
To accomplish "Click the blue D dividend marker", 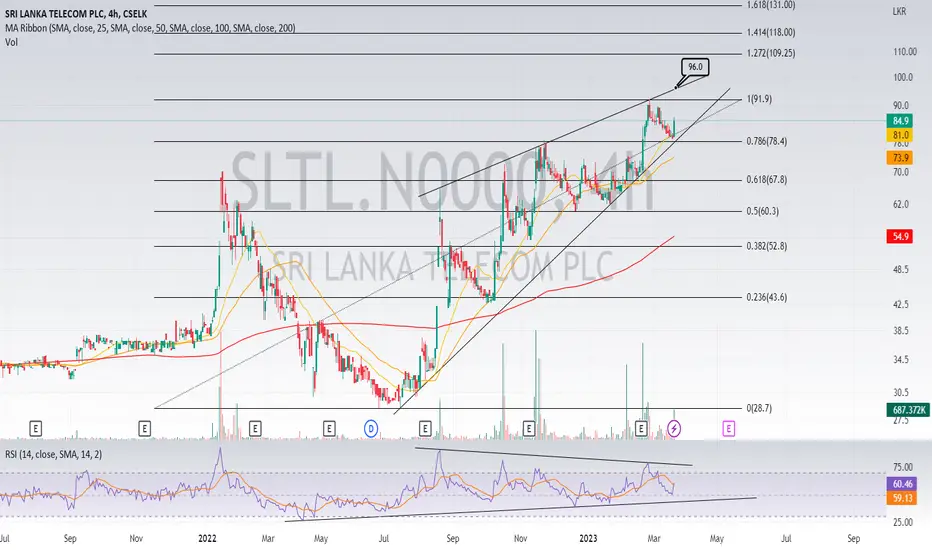I will pyautogui.click(x=371, y=428).
